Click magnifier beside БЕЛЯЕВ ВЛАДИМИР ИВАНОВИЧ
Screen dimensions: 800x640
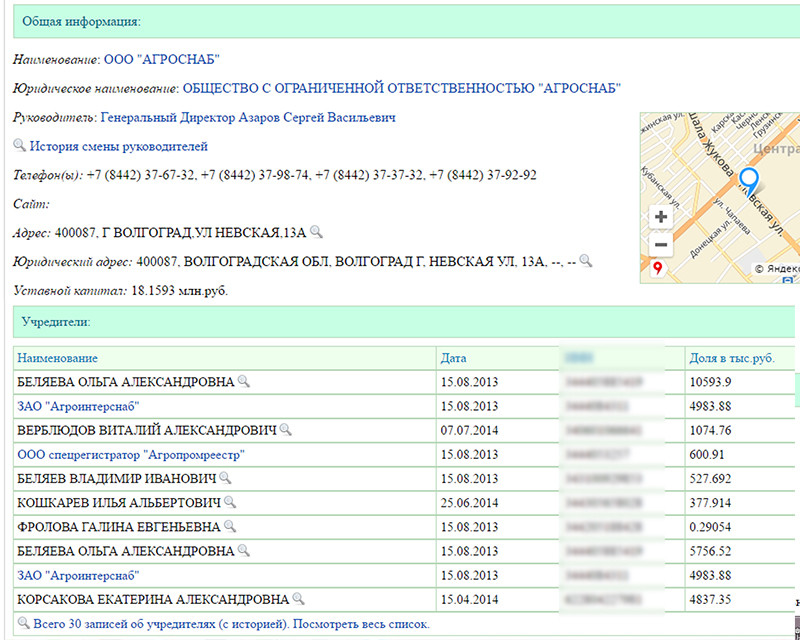[225, 478]
